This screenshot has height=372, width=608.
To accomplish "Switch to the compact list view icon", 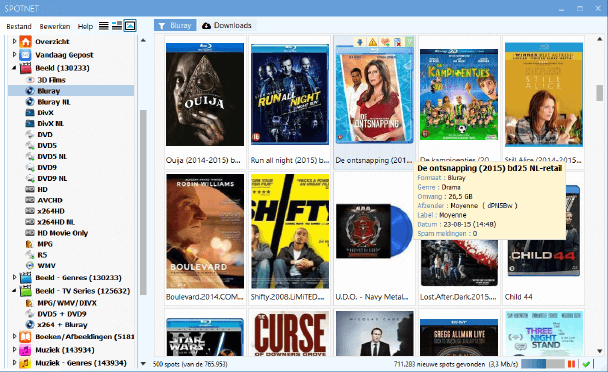I will [x=104, y=26].
